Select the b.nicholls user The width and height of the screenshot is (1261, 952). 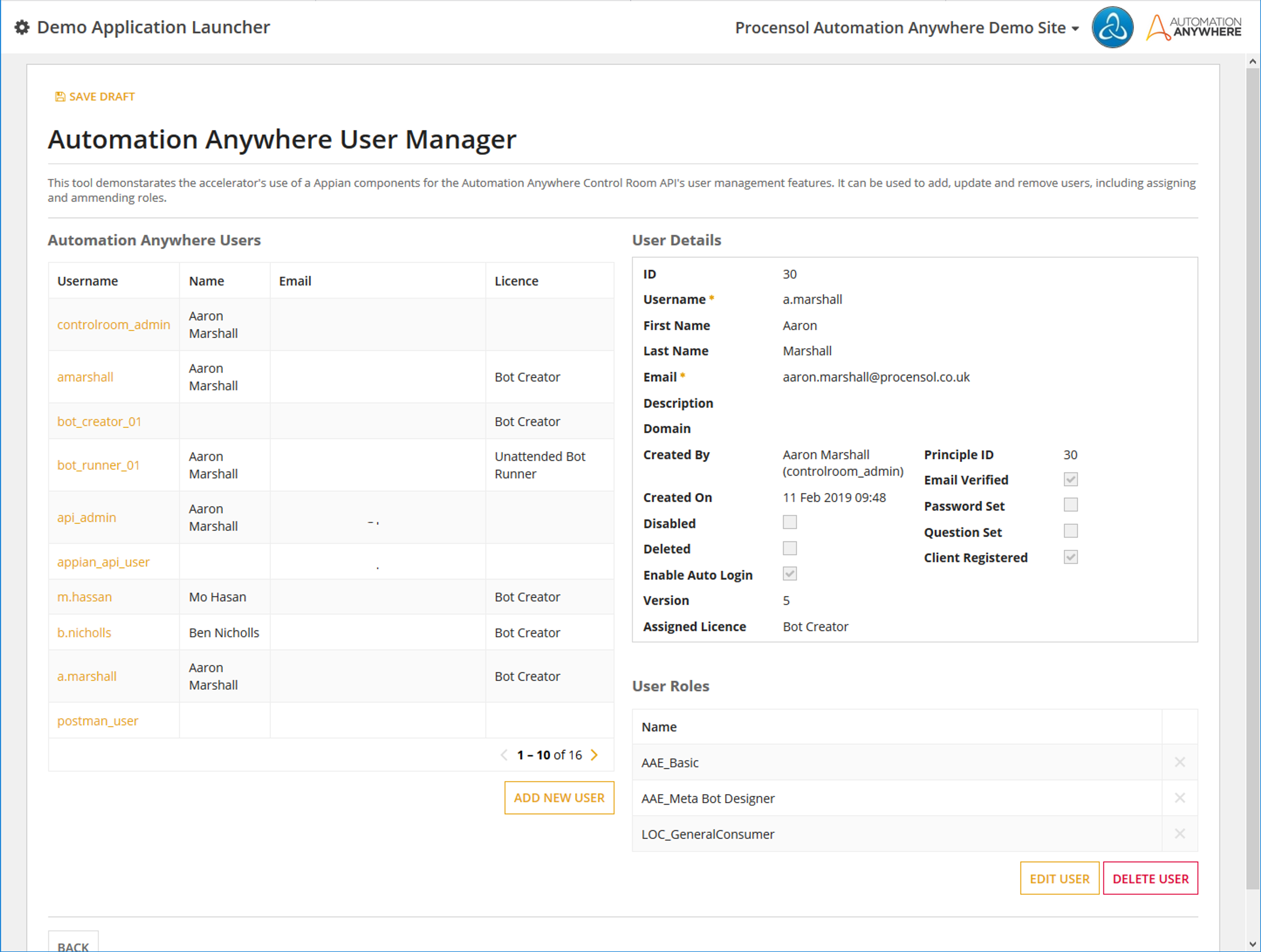click(x=84, y=633)
